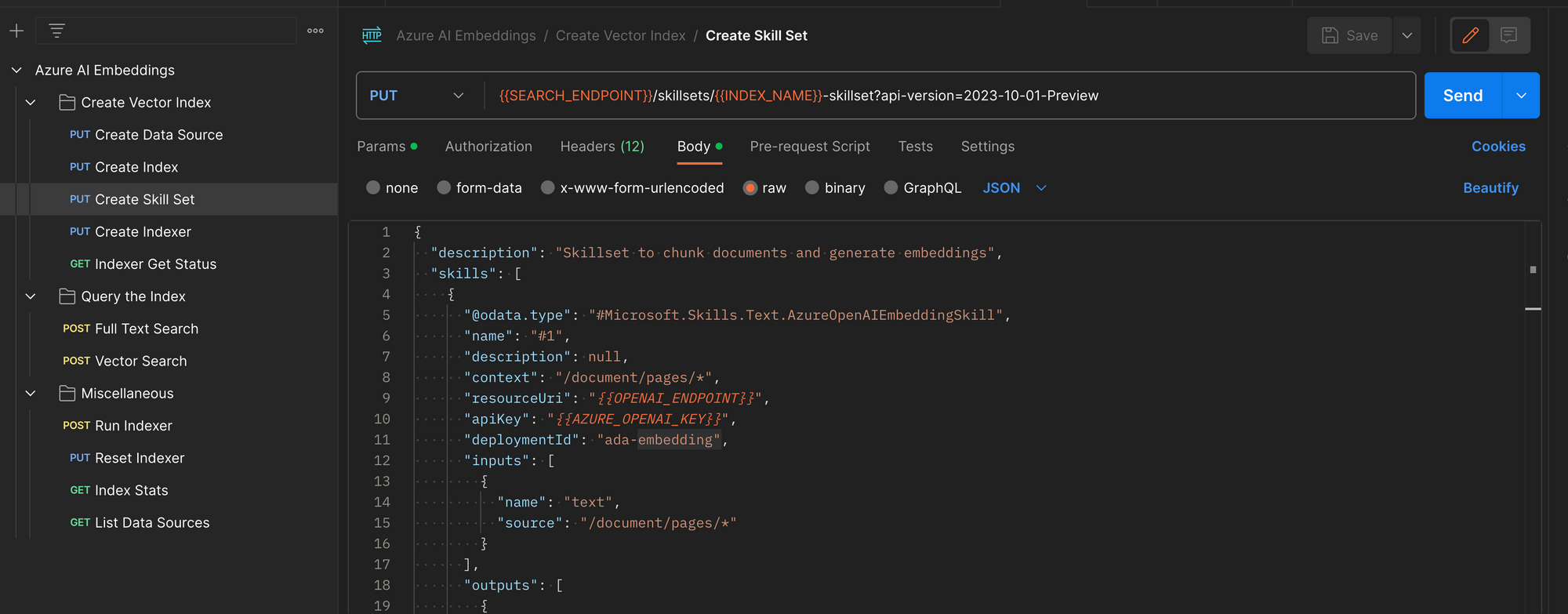Viewport: 1568px width, 614px height.
Task: Click the filter icon in the sidebar
Action: coord(56,31)
